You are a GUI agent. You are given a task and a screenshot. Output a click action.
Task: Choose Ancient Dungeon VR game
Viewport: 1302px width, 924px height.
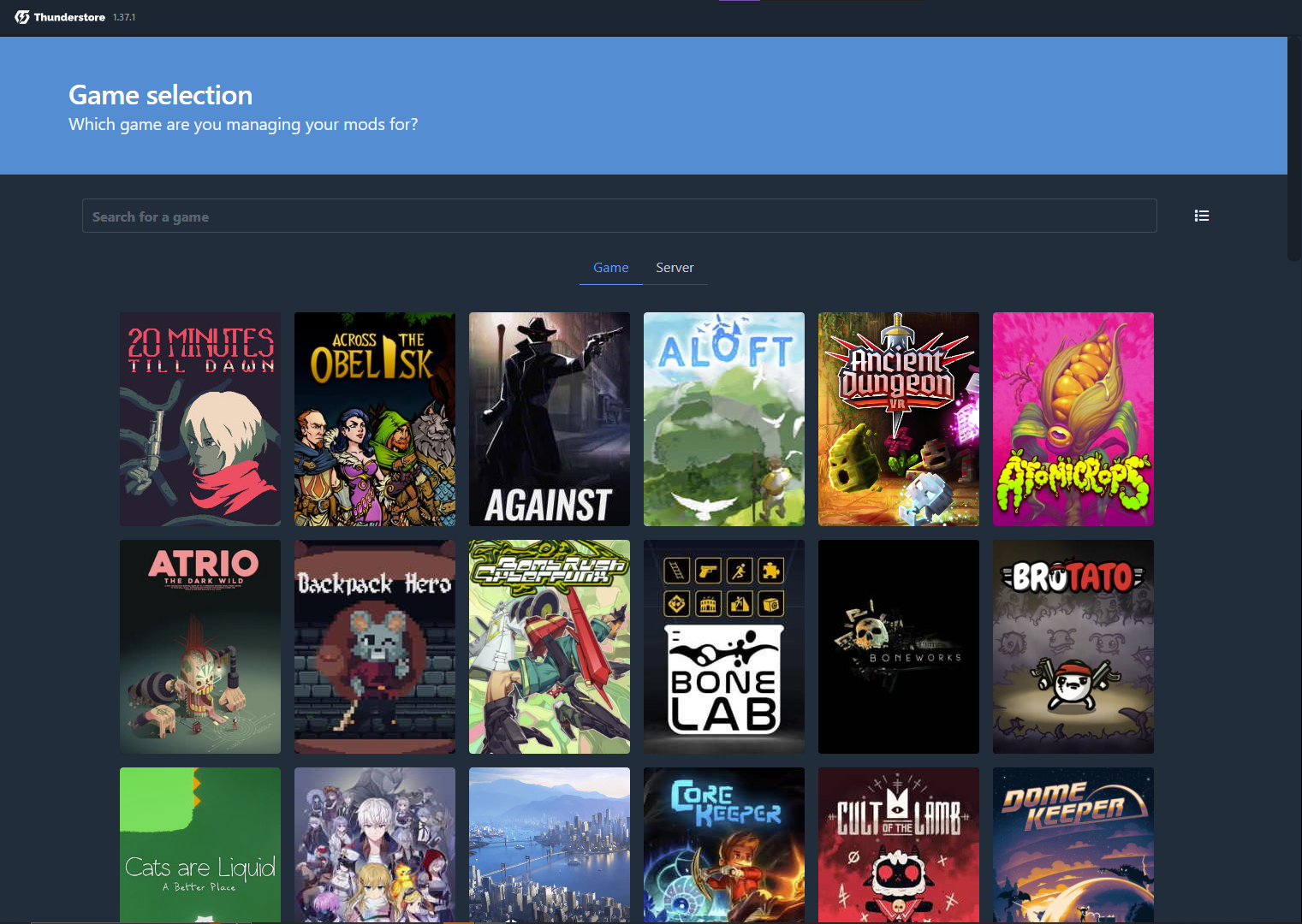899,419
